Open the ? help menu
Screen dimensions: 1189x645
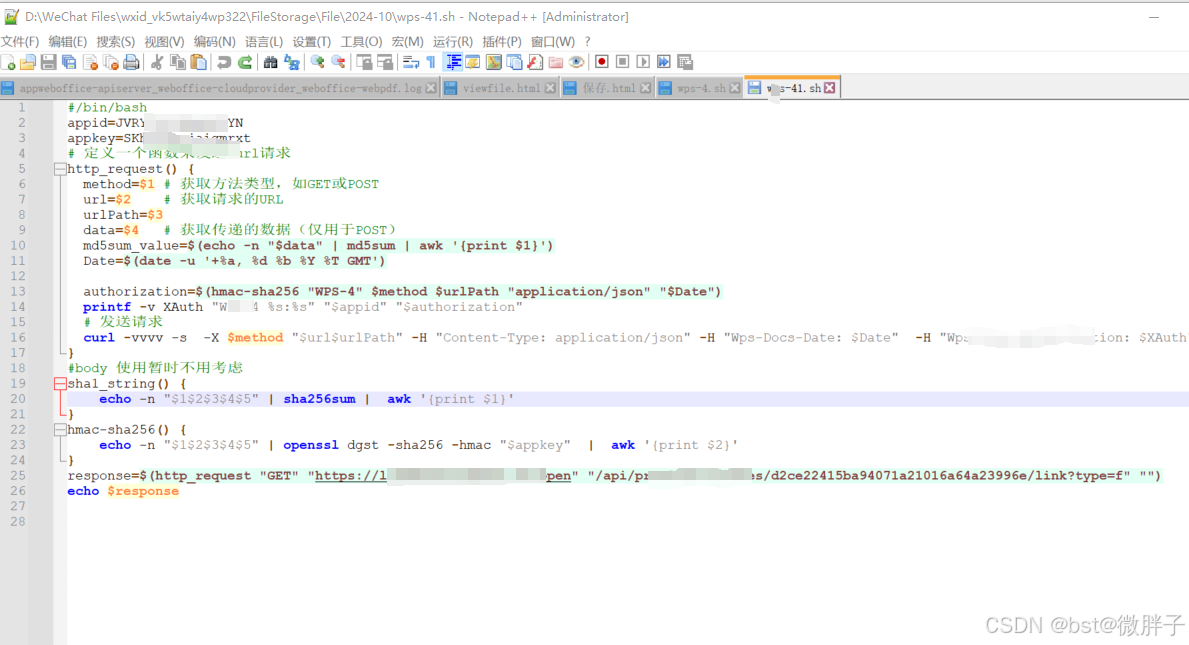587,42
